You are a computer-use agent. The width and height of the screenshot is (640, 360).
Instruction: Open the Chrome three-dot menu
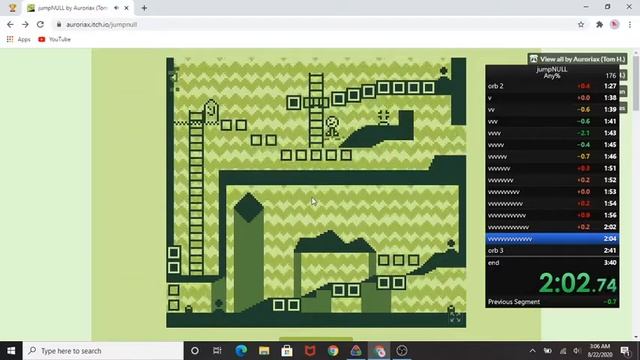click(630, 24)
